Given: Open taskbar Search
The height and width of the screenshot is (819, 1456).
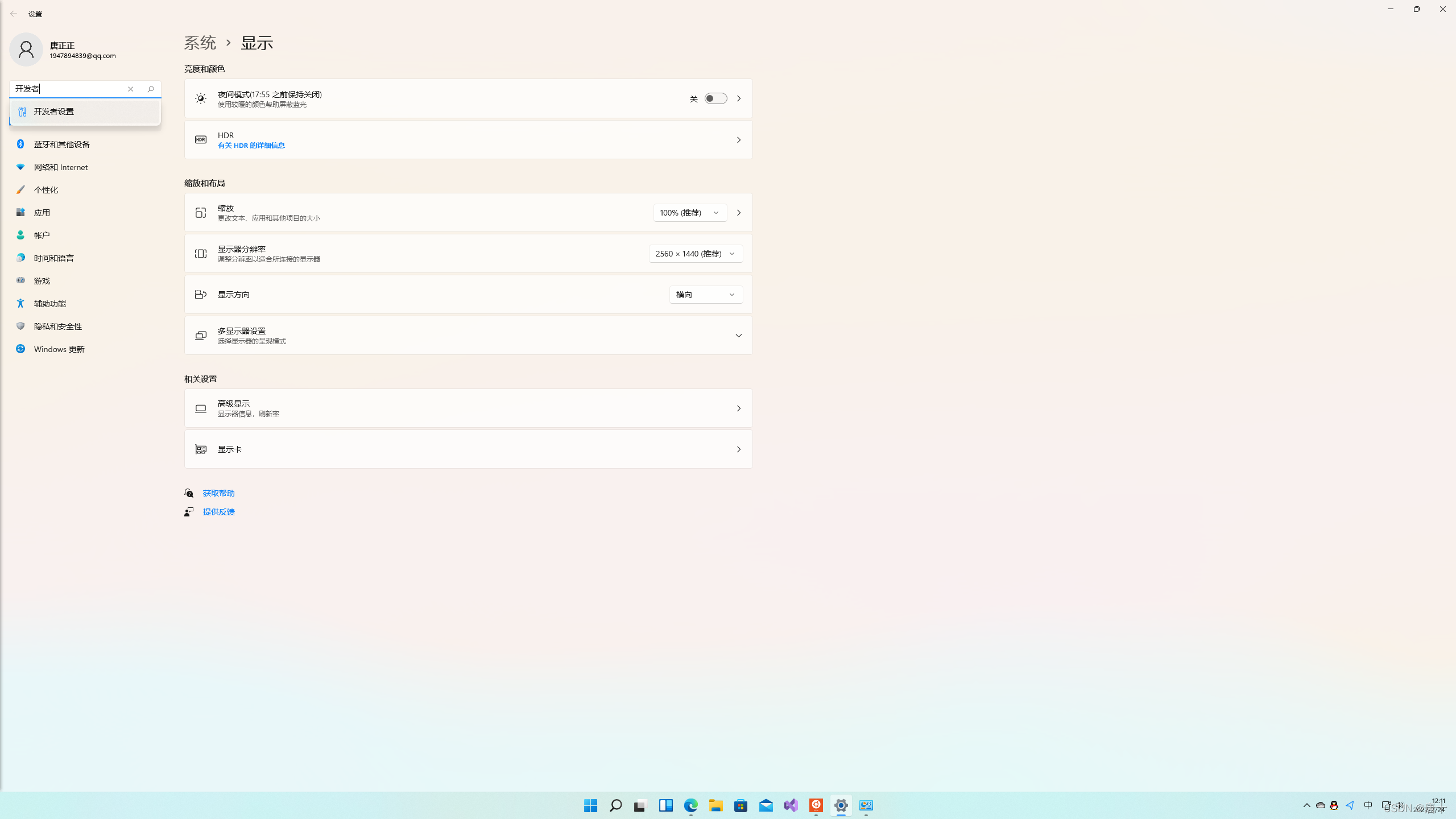Looking at the screenshot, I should click(615, 805).
